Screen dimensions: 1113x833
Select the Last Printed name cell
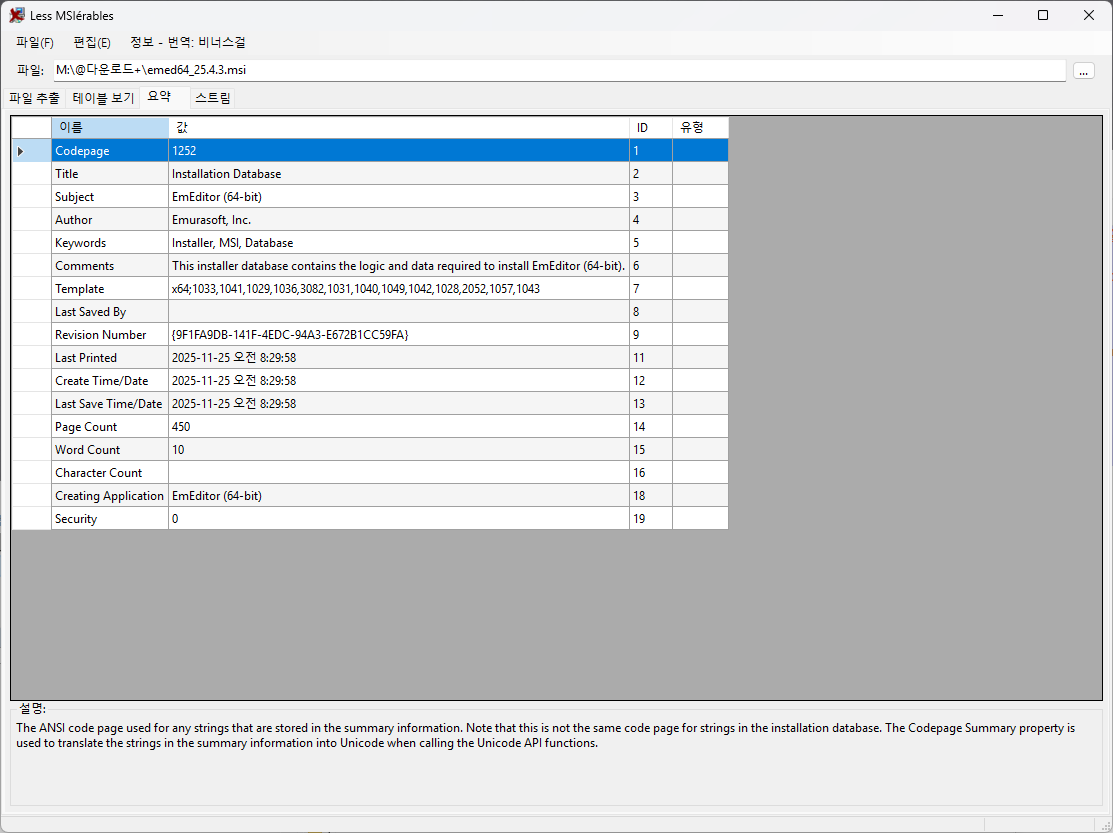[x=110, y=358]
